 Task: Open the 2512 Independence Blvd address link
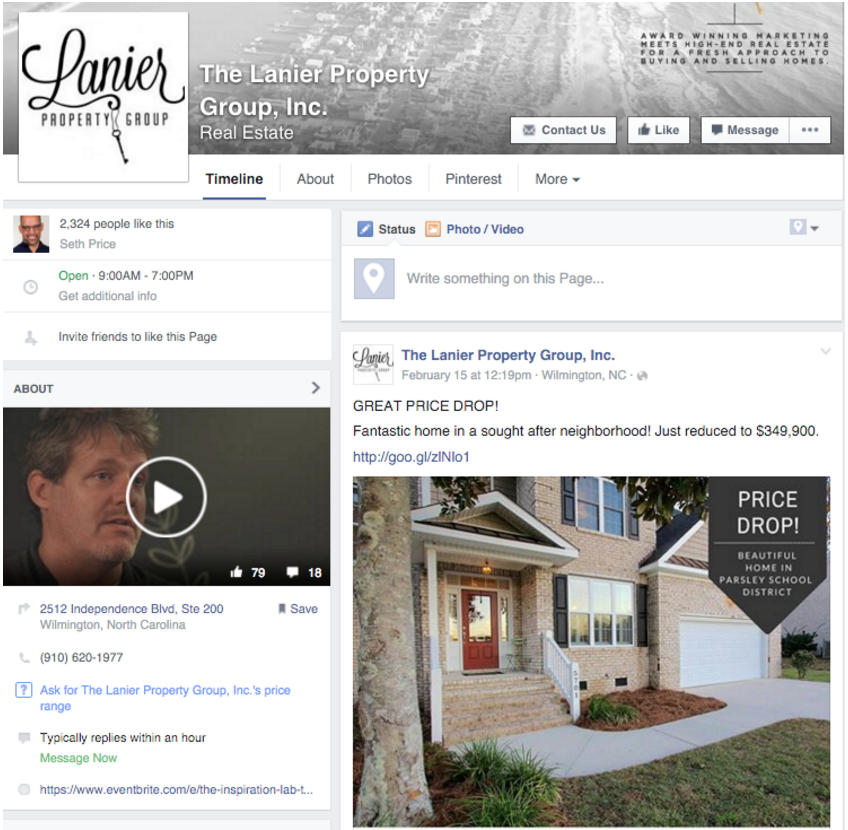(x=131, y=609)
